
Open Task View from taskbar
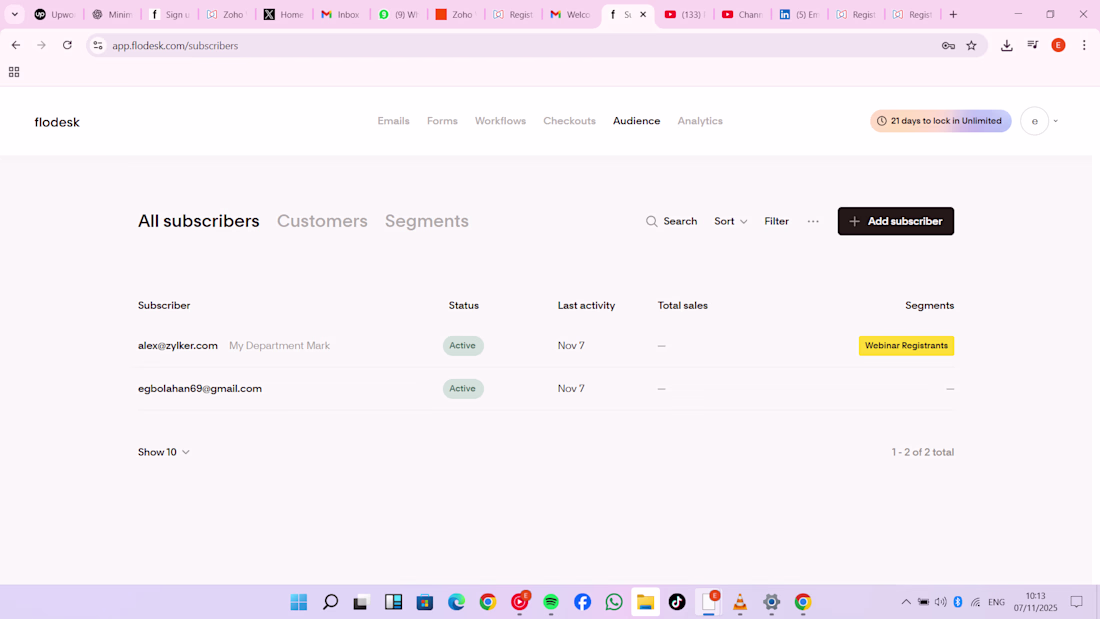(x=361, y=602)
